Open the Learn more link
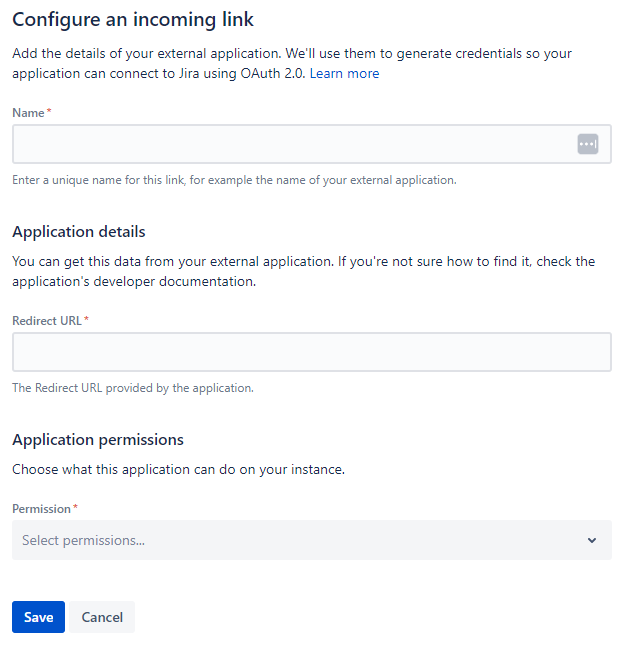 pos(344,74)
